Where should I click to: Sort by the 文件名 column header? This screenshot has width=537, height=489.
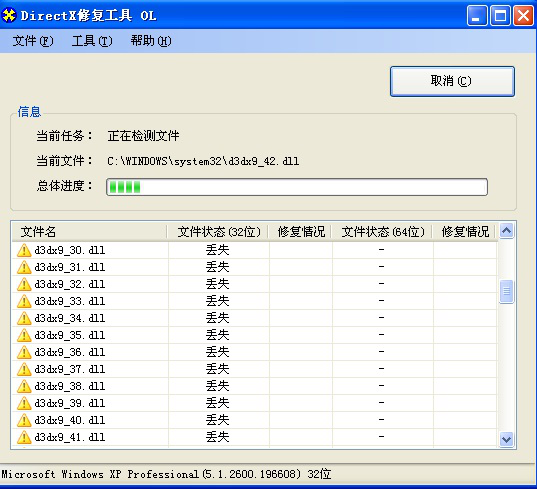tap(90, 232)
